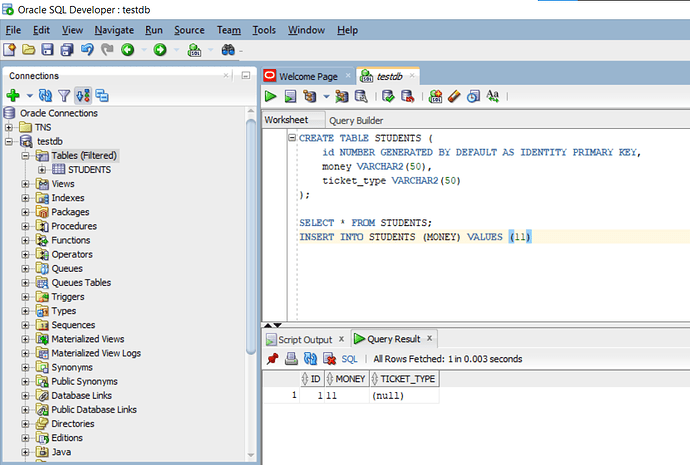Refresh the Query Result grid

[x=310, y=359]
